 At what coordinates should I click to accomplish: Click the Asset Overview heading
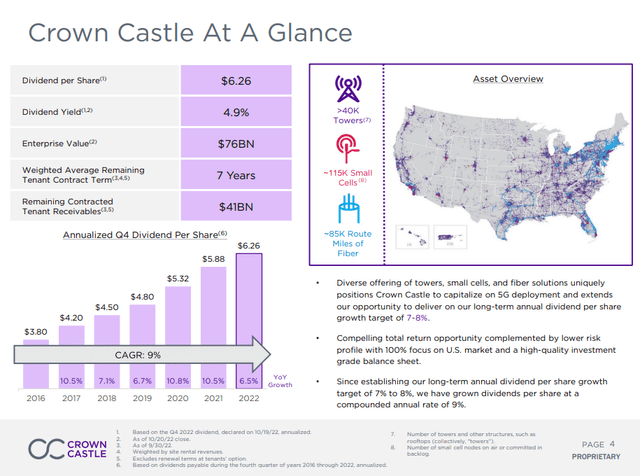pyautogui.click(x=508, y=79)
